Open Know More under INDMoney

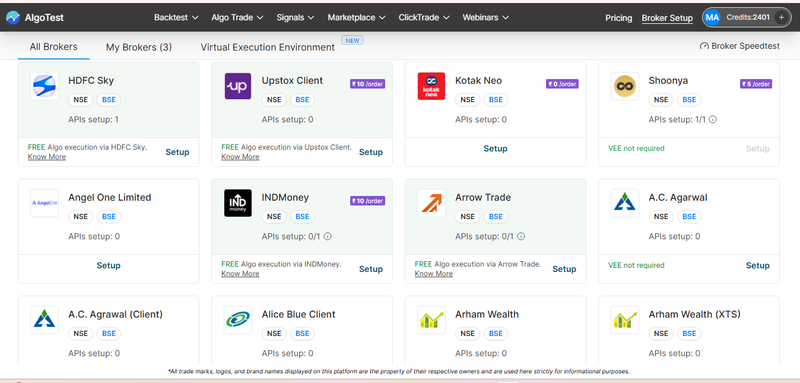pos(240,274)
